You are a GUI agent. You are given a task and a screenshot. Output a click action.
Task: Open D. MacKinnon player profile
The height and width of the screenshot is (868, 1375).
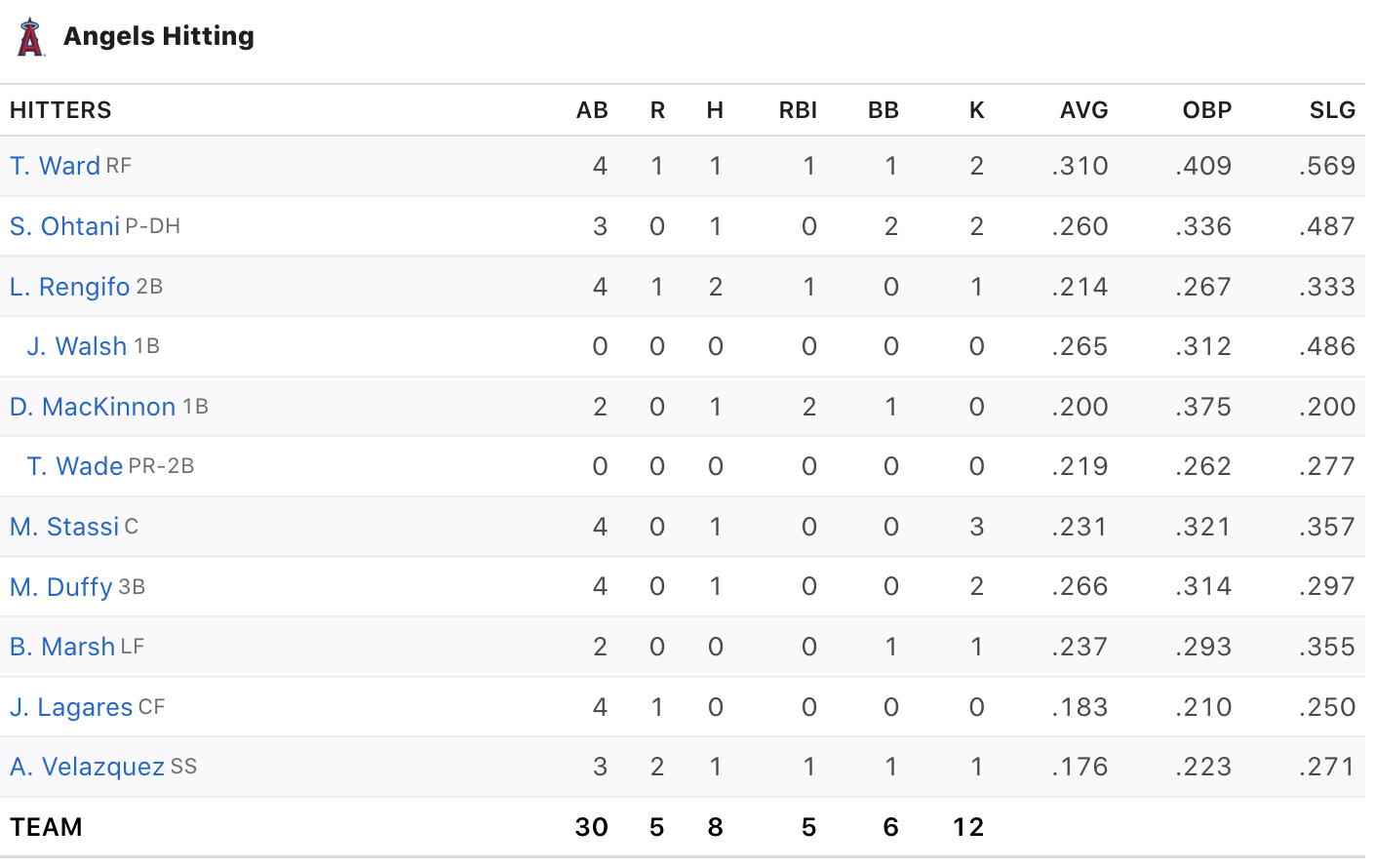coord(93,407)
